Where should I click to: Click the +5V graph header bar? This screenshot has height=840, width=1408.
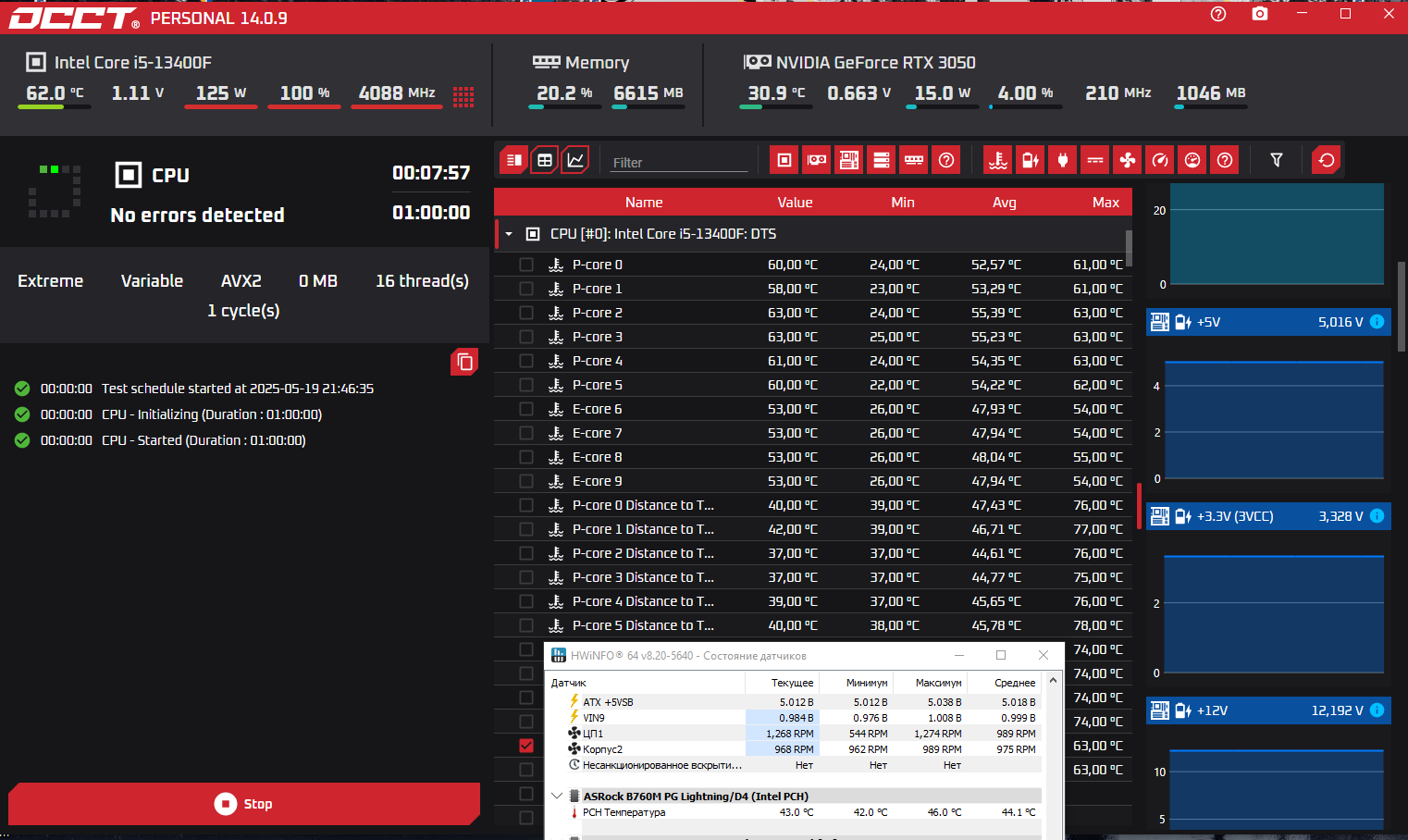(x=1268, y=322)
